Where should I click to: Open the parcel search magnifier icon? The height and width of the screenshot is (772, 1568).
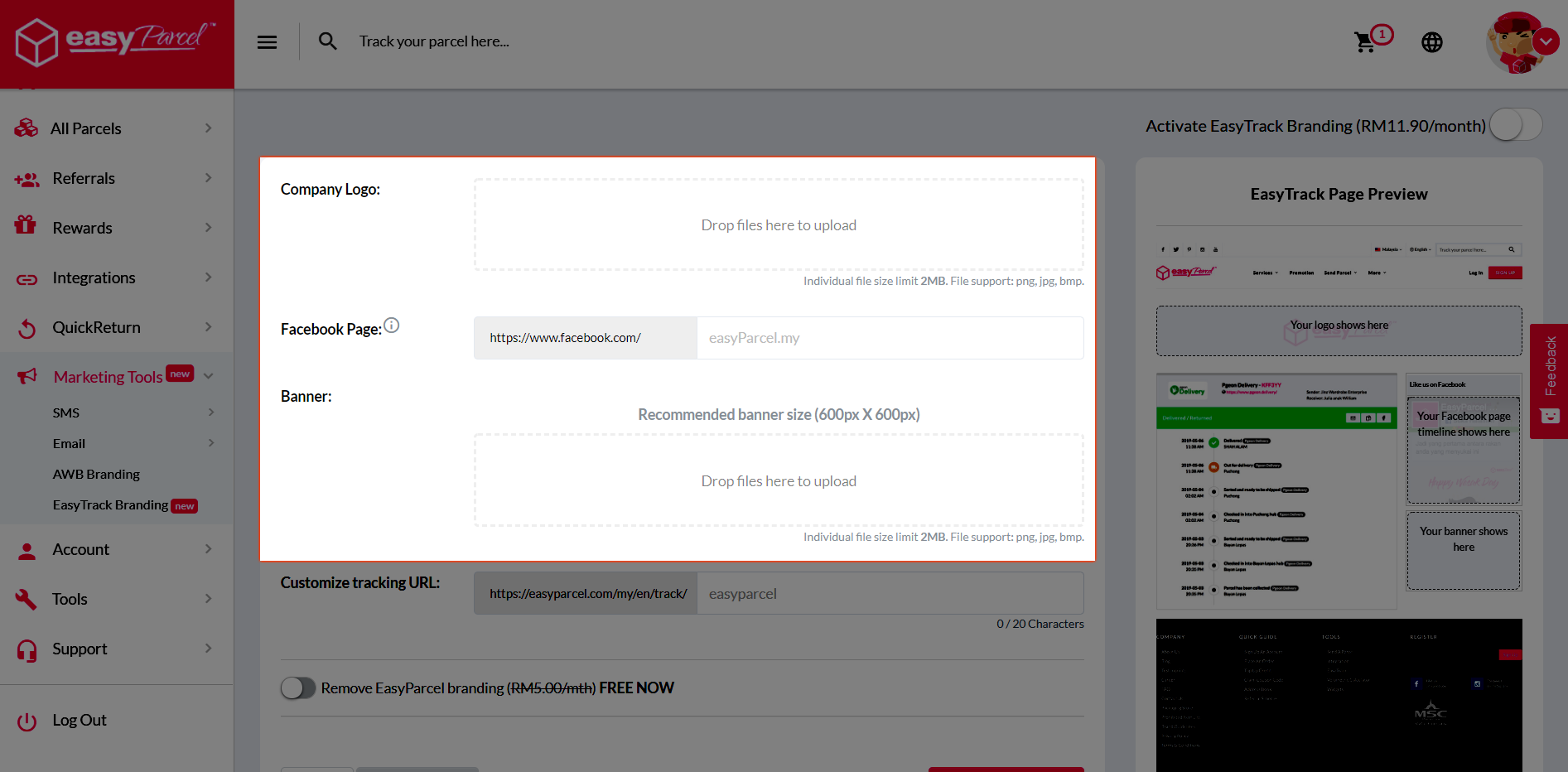click(x=328, y=40)
